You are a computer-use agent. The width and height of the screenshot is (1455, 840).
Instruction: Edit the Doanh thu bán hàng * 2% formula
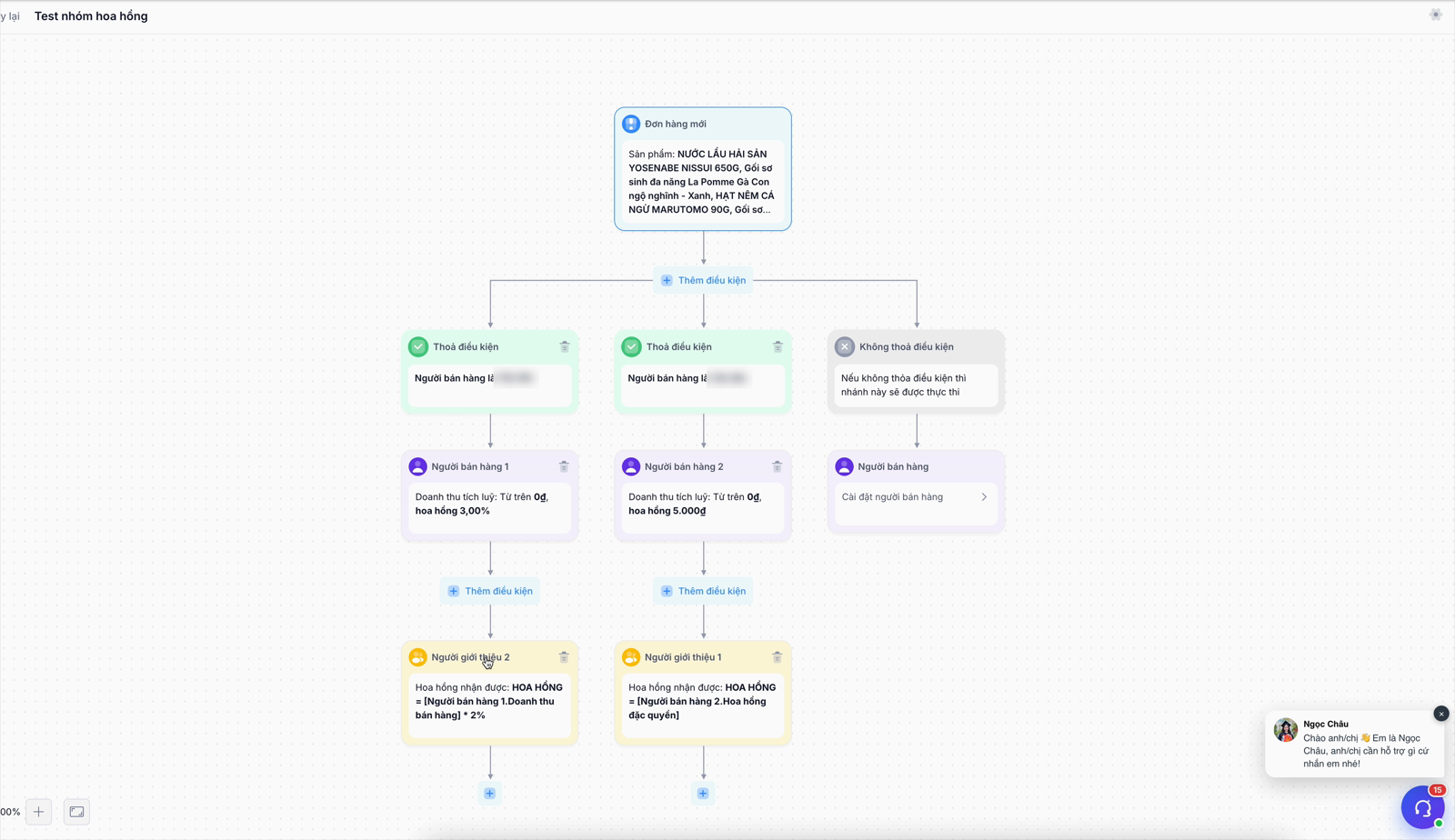pyautogui.click(x=490, y=706)
